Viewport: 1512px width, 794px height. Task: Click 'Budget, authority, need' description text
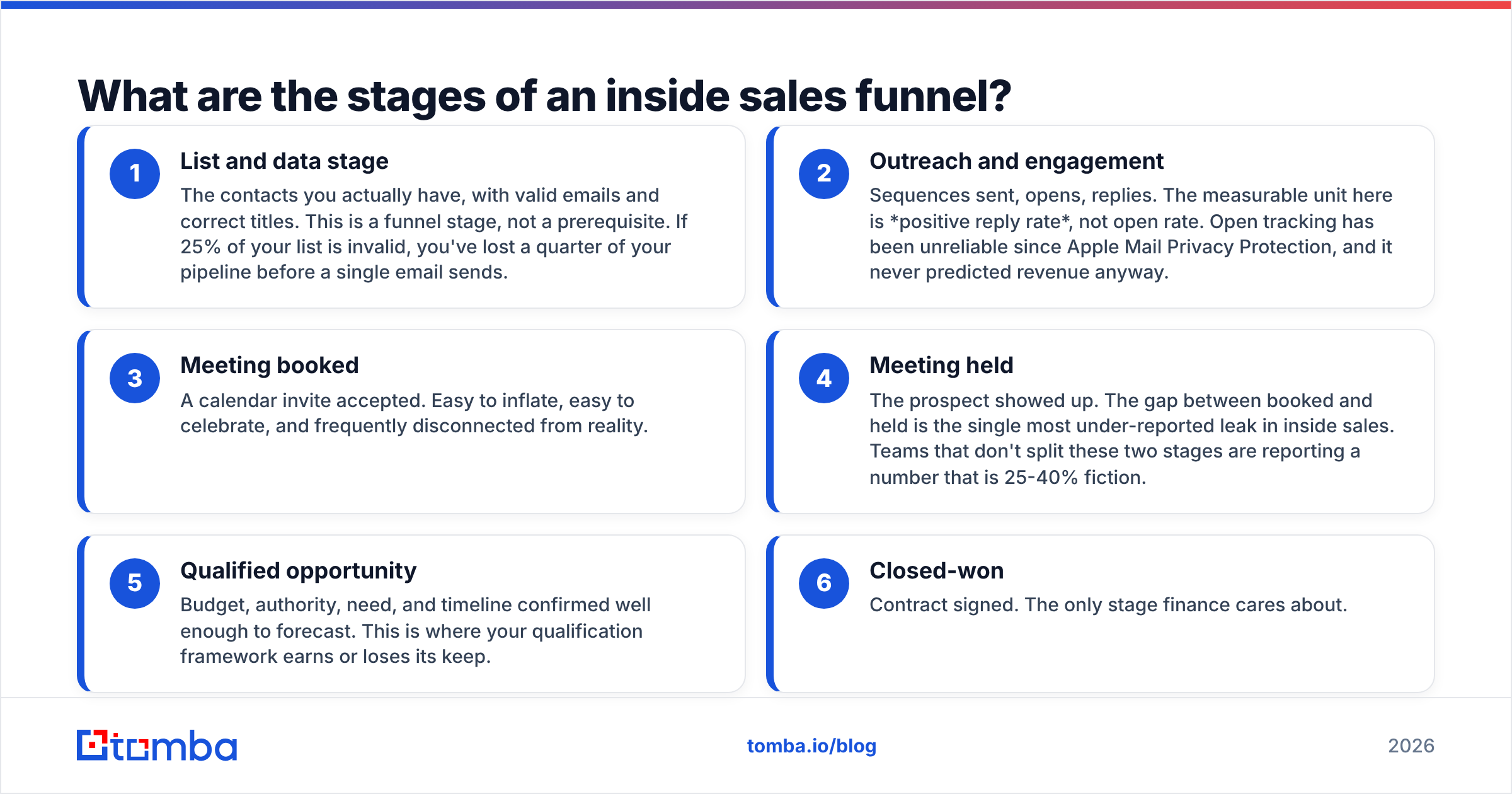(x=415, y=631)
